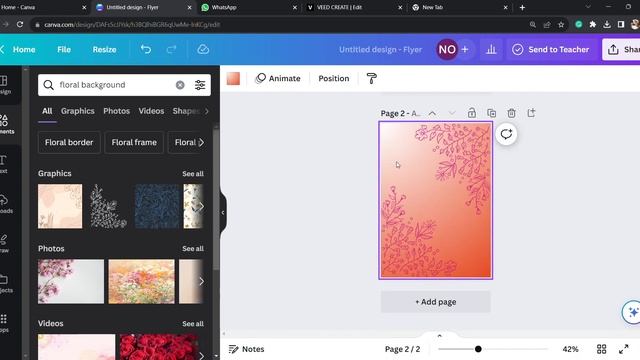Switch to the Videos tab

pos(151,111)
